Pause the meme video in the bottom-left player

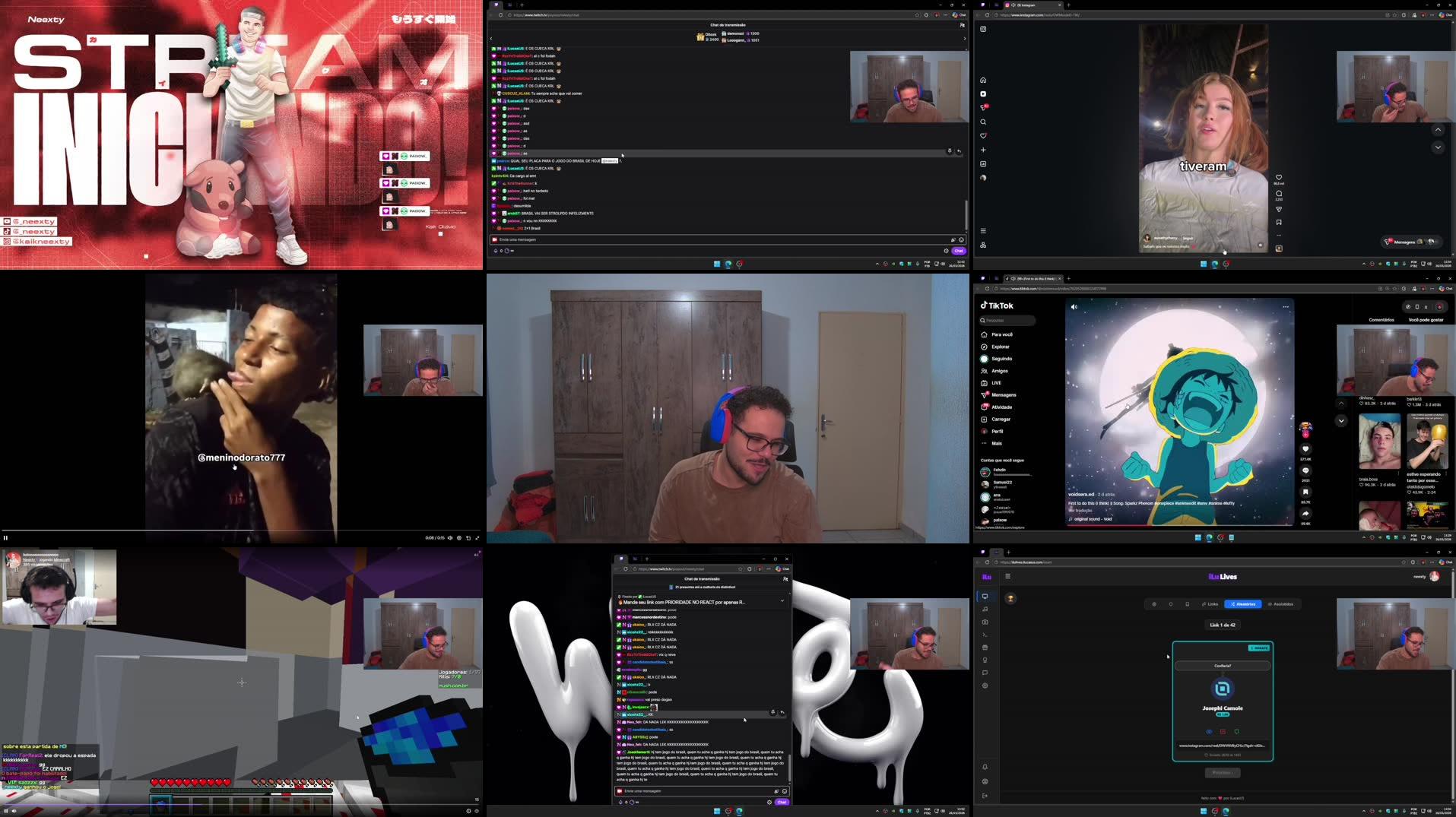pos(6,537)
